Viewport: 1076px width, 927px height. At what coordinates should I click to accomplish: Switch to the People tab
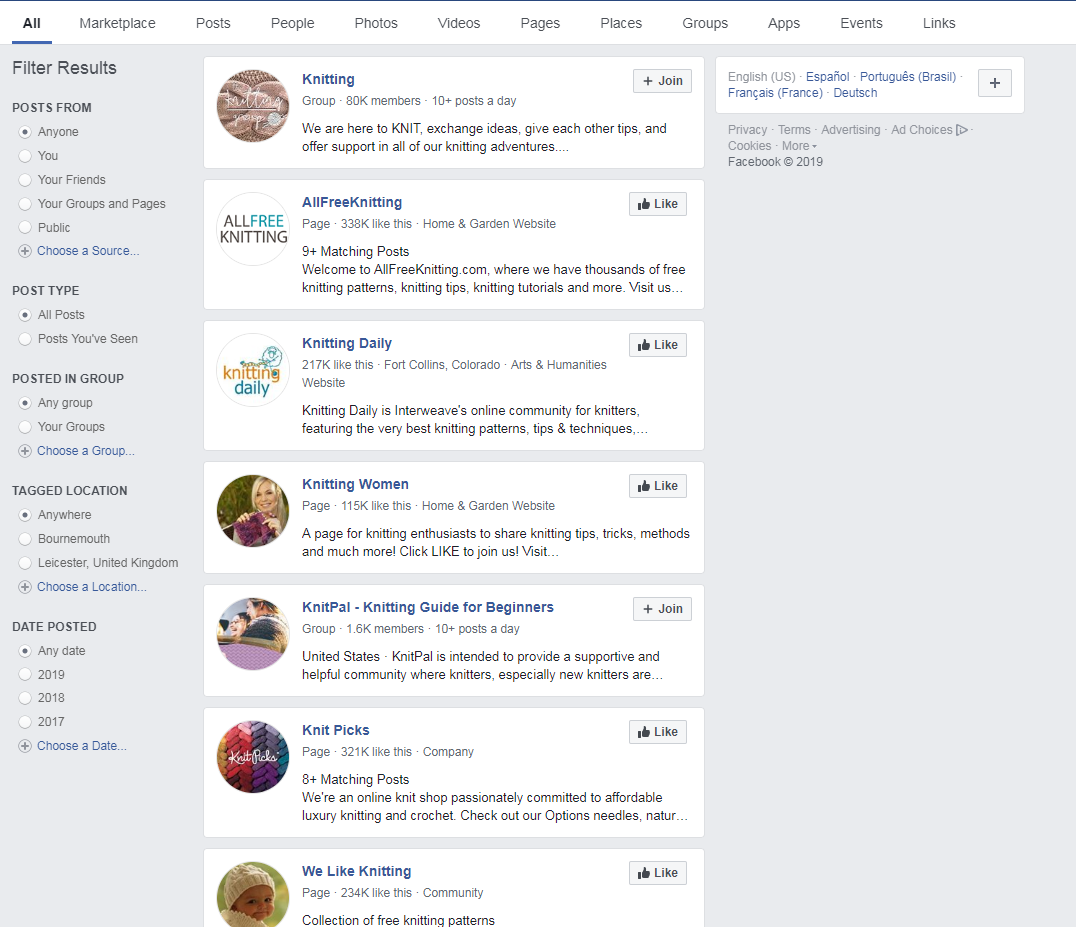tap(292, 23)
